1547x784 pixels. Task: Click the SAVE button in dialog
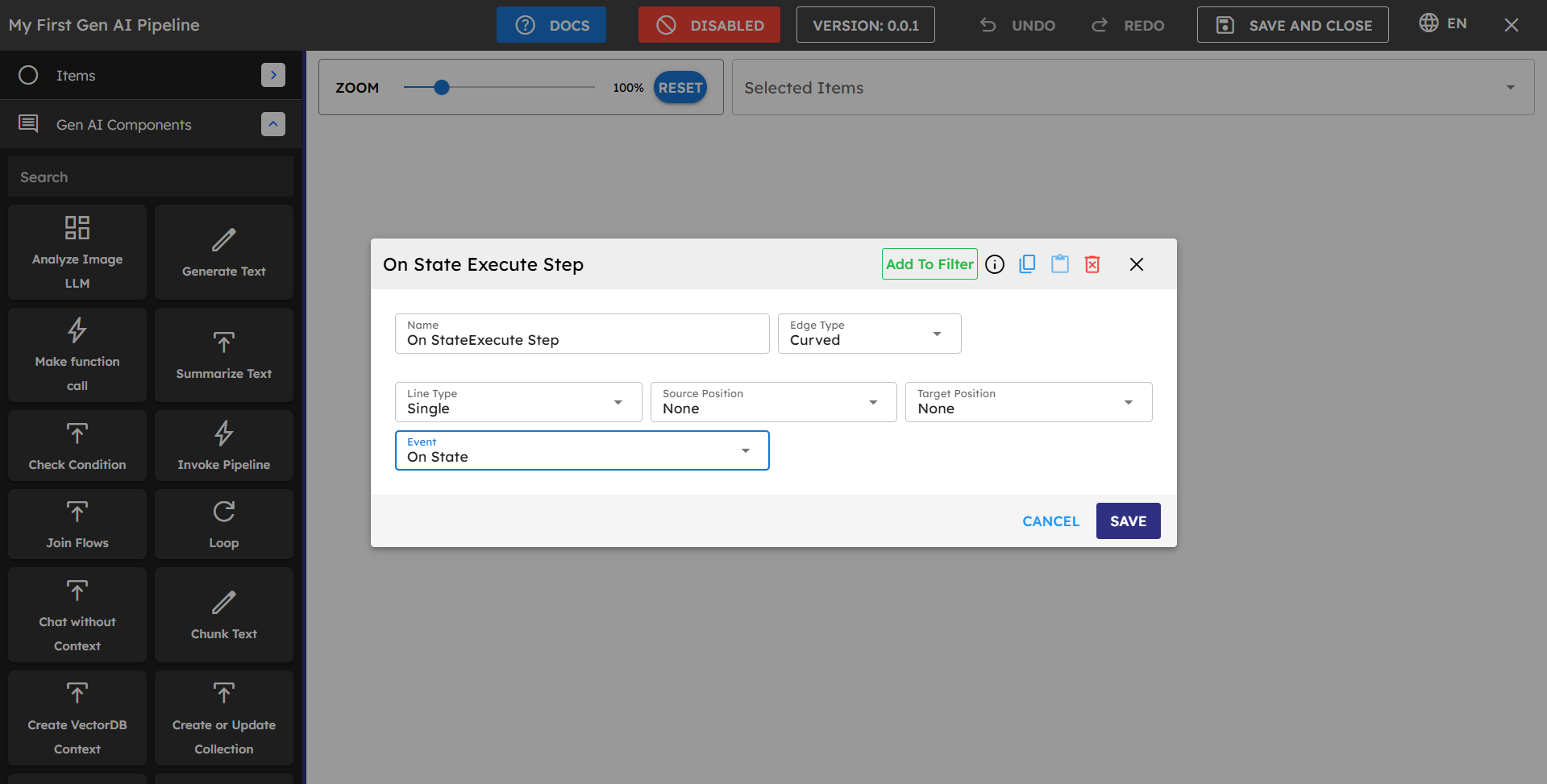pos(1128,521)
